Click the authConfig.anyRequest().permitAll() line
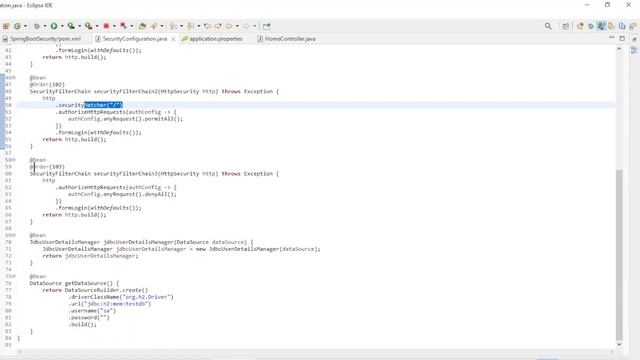Viewport: 640px width, 360px height. [x=125, y=119]
